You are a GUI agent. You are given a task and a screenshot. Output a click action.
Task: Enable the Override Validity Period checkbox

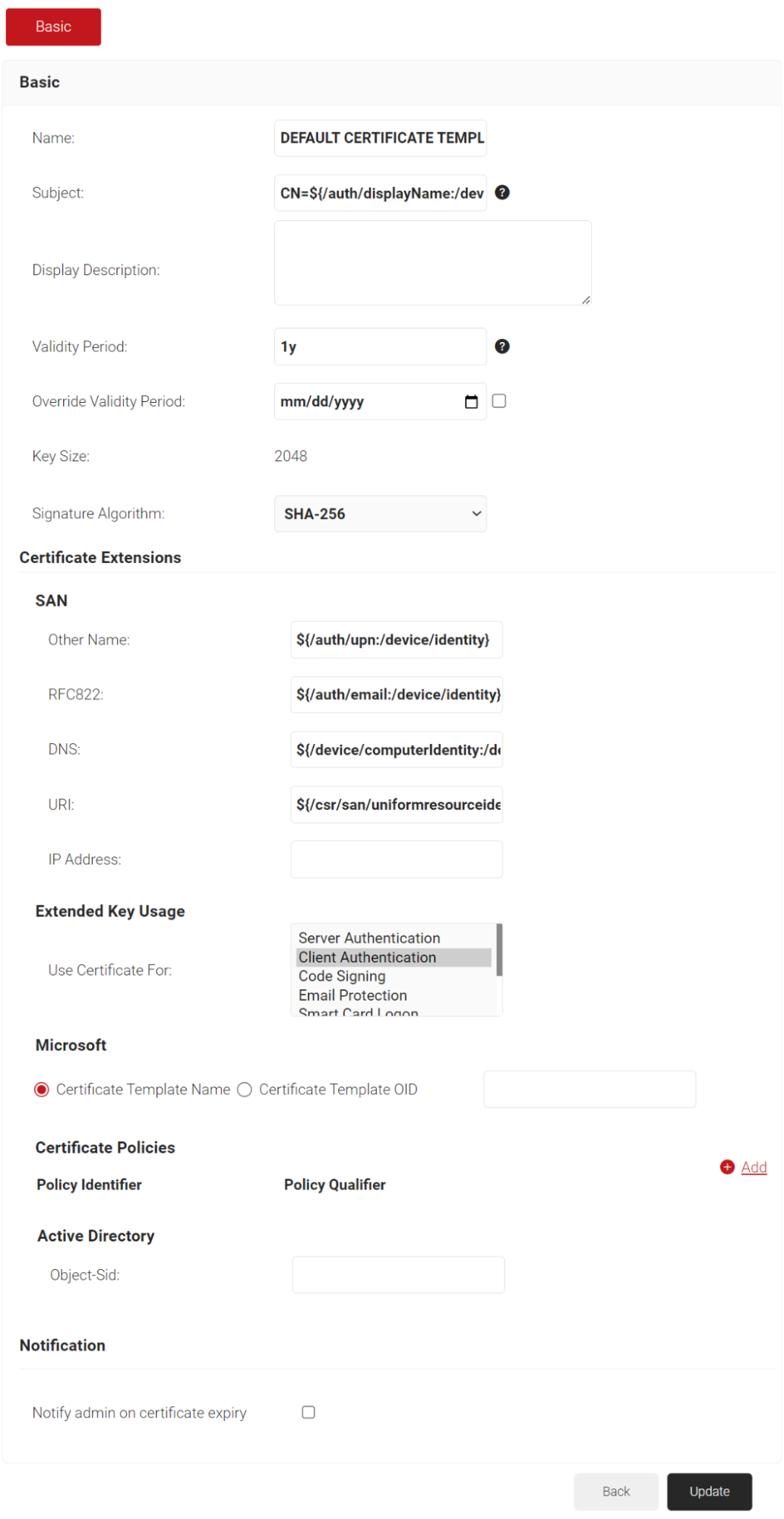click(499, 401)
